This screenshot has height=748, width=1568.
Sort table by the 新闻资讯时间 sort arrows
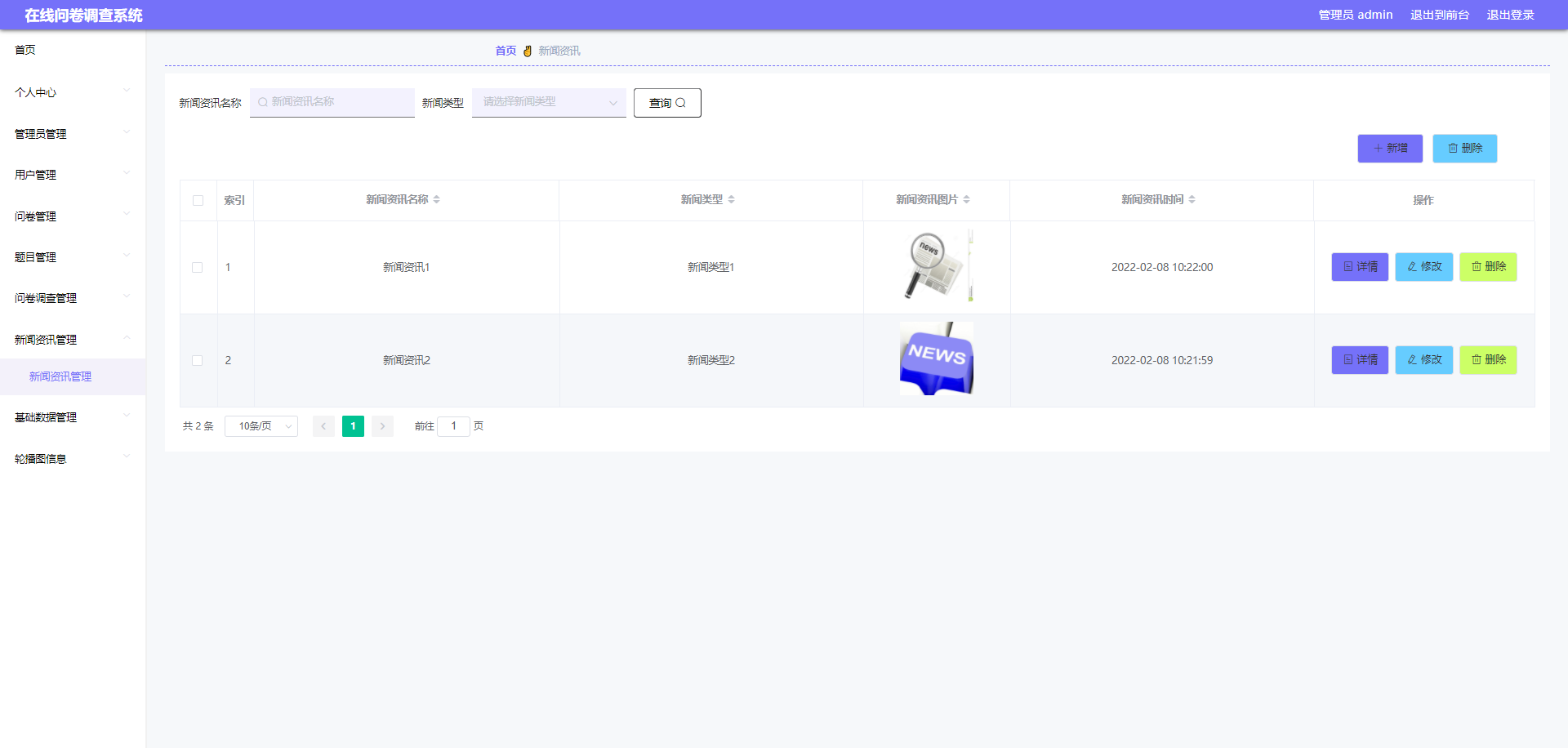pyautogui.click(x=1193, y=198)
